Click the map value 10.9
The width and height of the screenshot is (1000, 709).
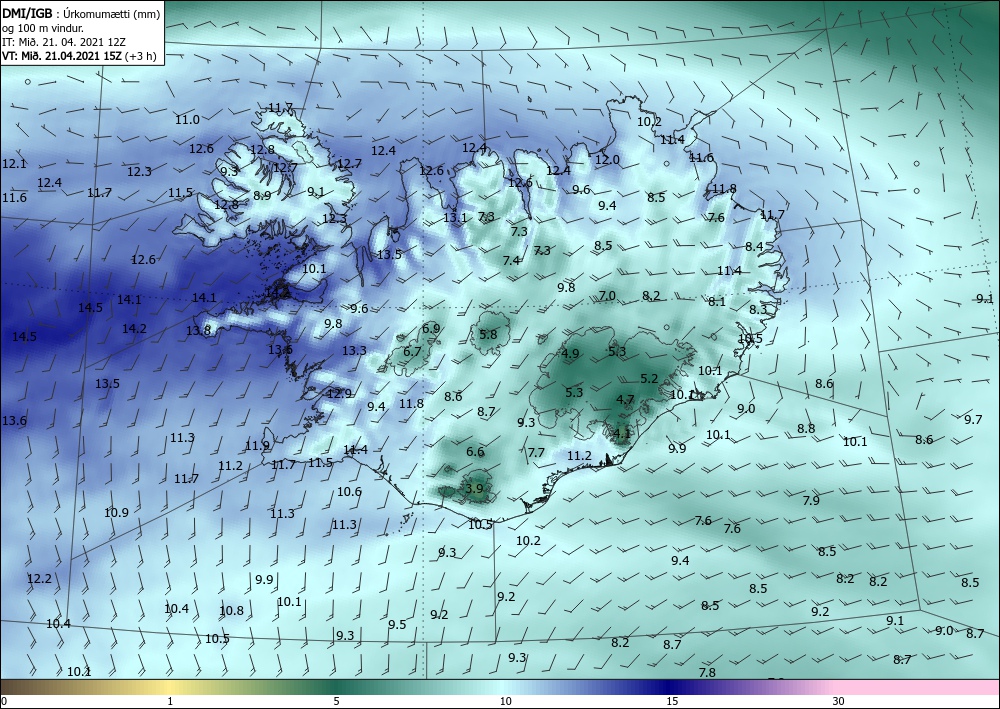117,512
